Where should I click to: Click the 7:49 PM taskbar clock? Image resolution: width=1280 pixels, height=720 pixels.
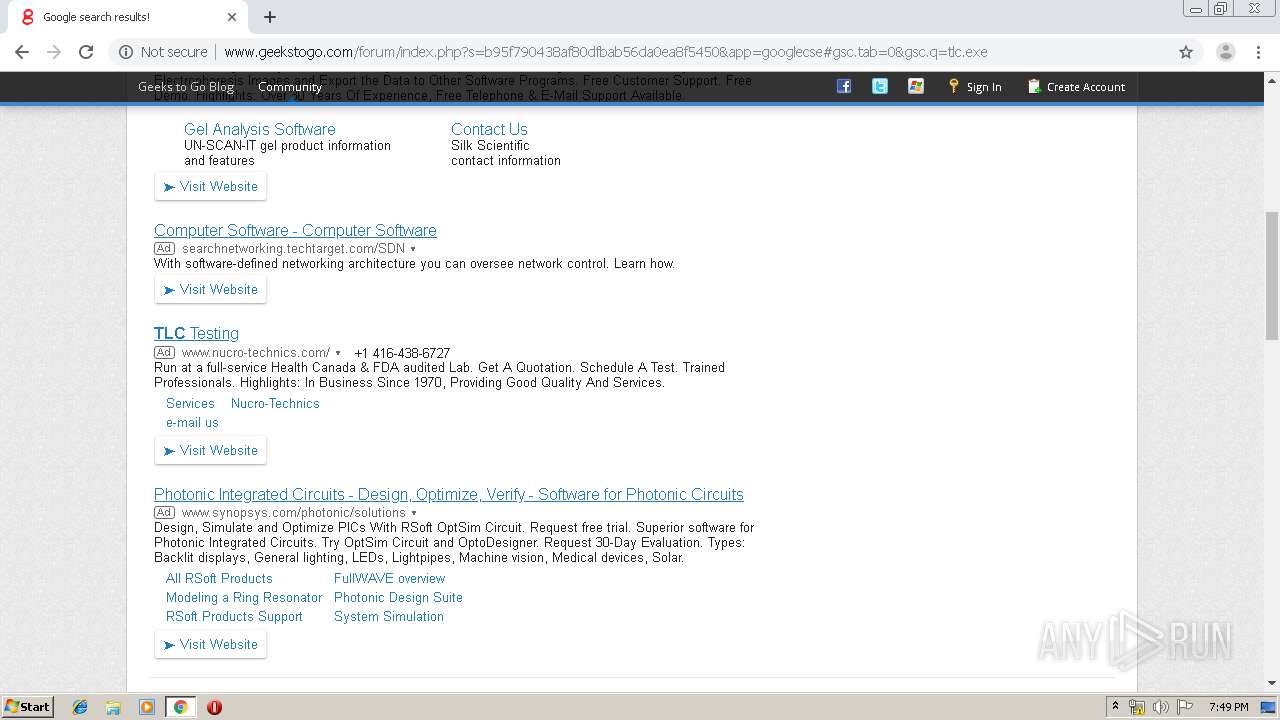tap(1229, 707)
